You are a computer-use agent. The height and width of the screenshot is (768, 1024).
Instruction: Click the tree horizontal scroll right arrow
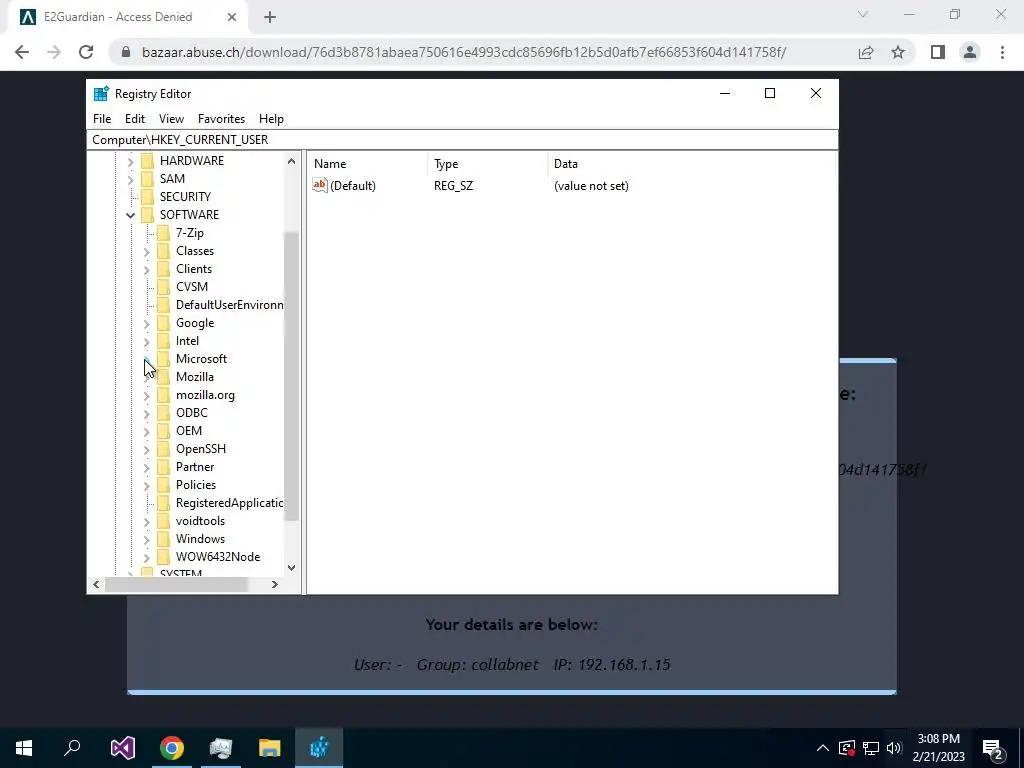275,584
